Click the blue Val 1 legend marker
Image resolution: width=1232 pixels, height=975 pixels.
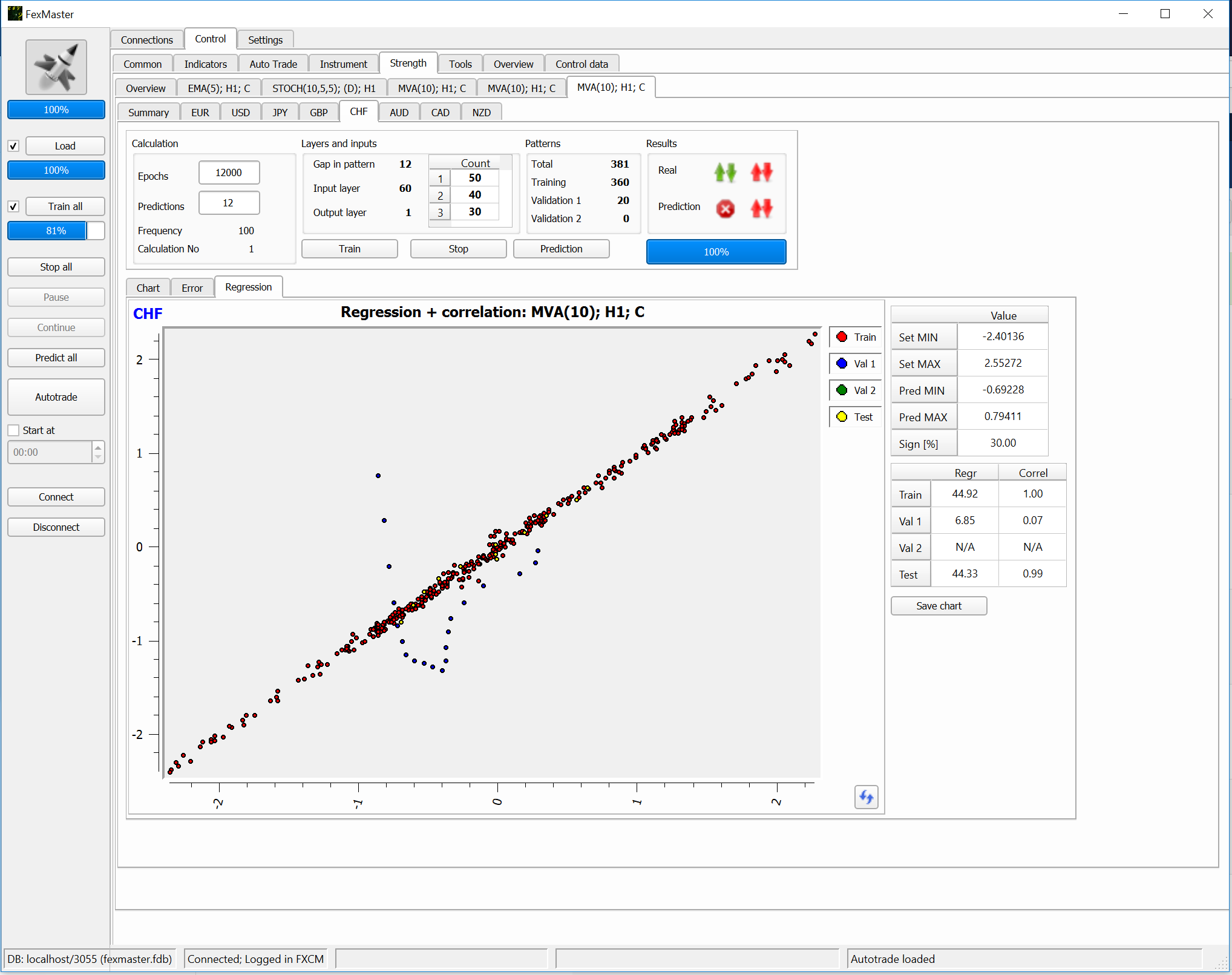(x=842, y=364)
